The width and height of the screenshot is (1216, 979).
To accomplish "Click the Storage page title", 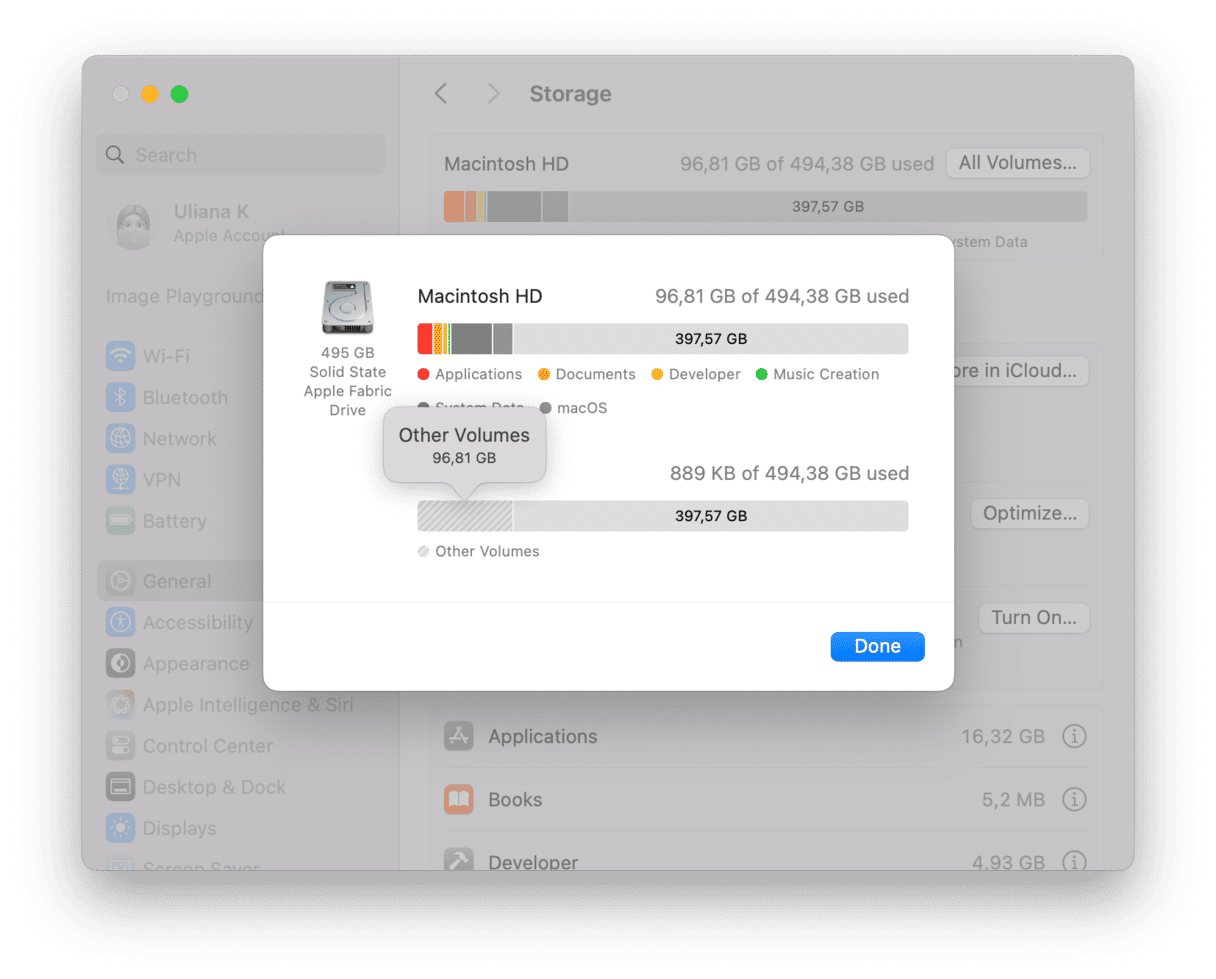I will pos(570,94).
